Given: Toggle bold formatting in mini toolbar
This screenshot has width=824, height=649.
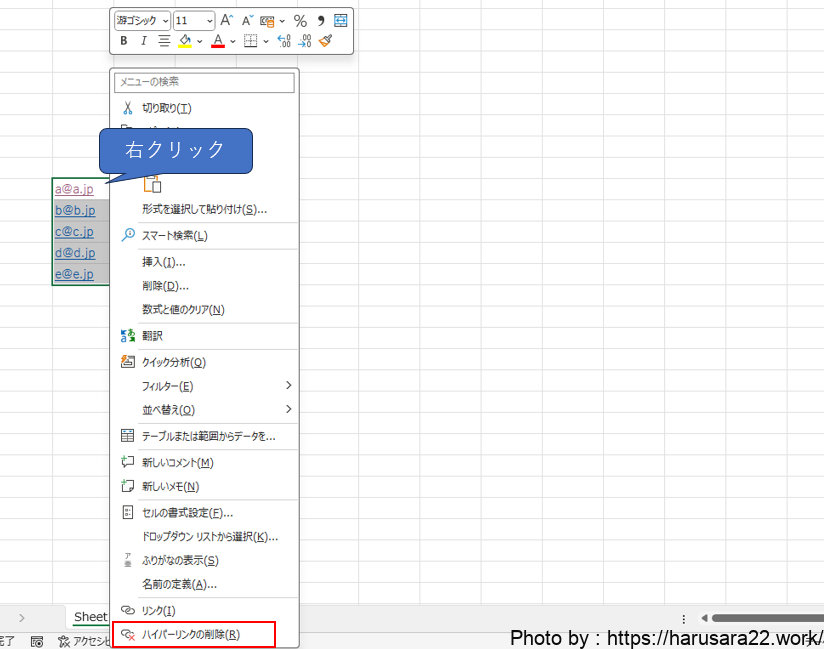Looking at the screenshot, I should pos(124,41).
